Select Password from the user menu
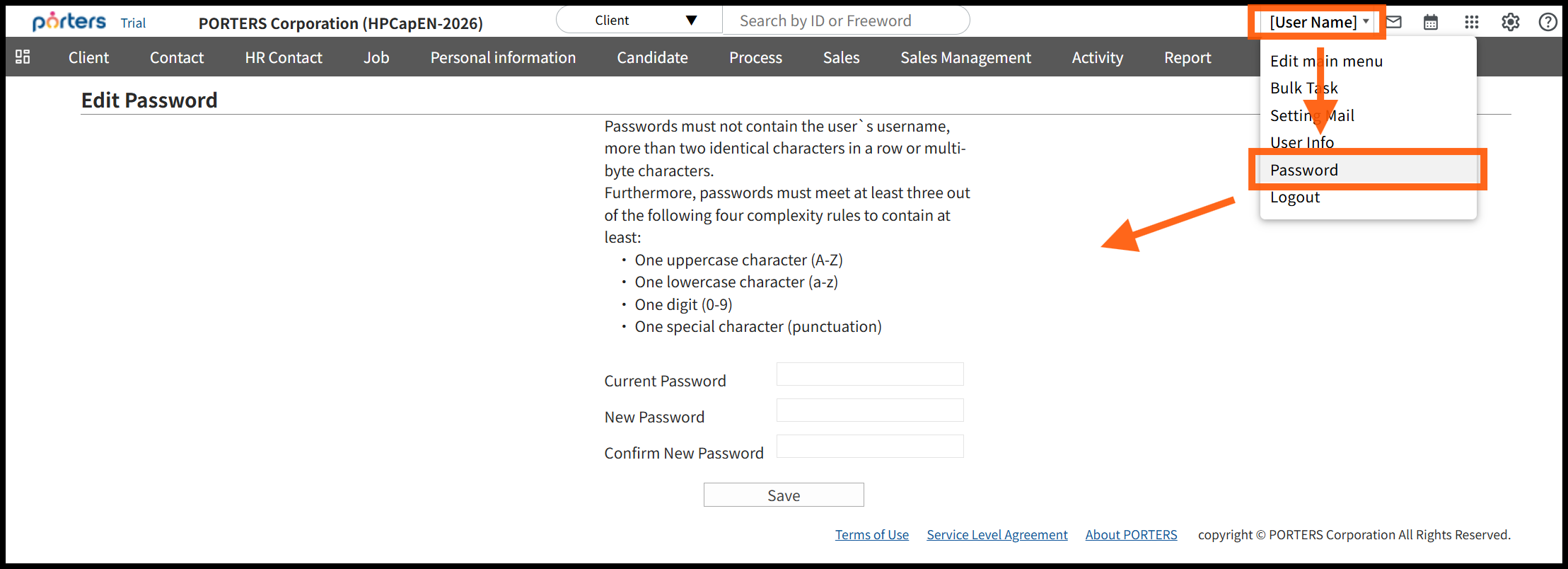The image size is (1568, 569). point(1304,170)
